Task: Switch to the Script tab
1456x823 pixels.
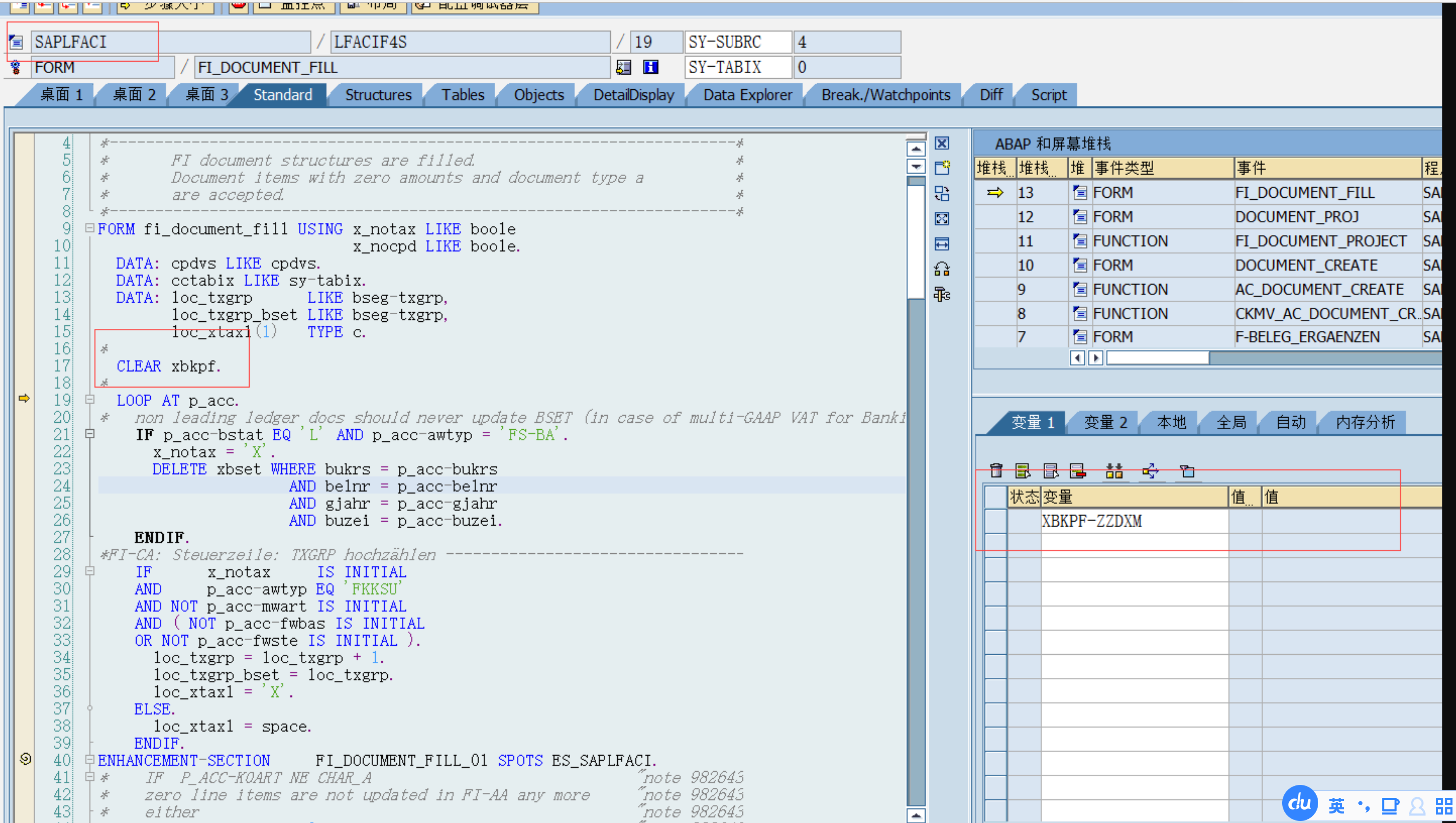Action: pyautogui.click(x=1049, y=95)
